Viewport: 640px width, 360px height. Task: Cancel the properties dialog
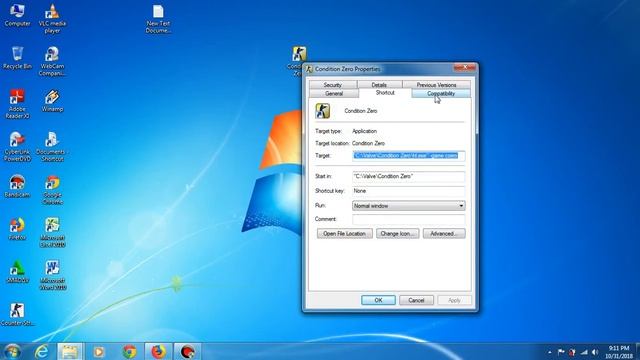click(x=416, y=300)
